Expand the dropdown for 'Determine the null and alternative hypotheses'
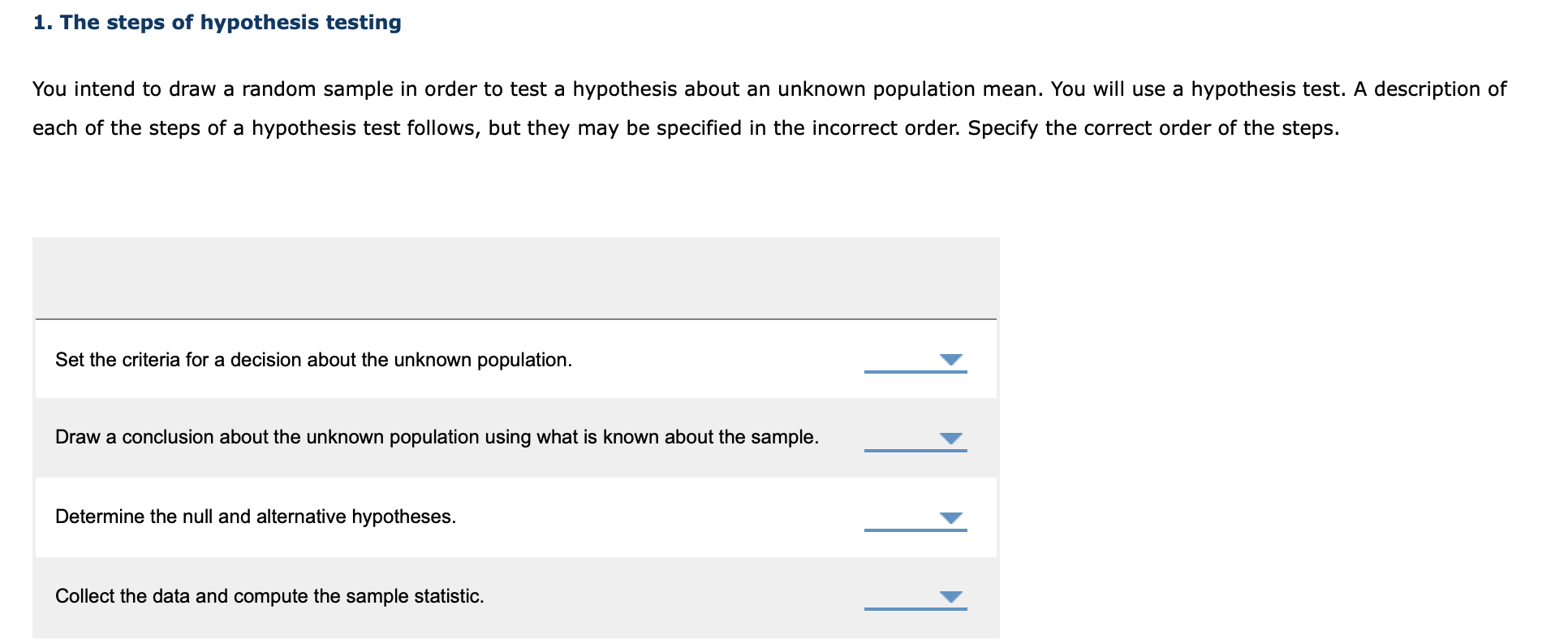1568x640 pixels. point(952,517)
